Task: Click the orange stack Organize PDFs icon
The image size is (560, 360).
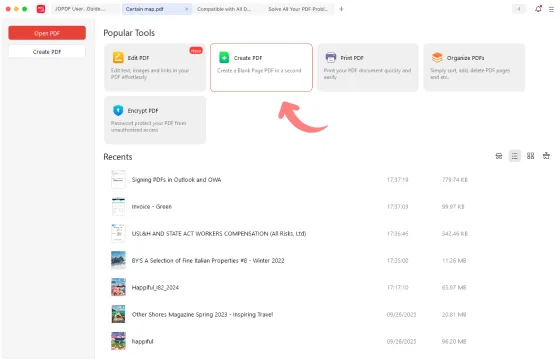Action: click(x=437, y=58)
